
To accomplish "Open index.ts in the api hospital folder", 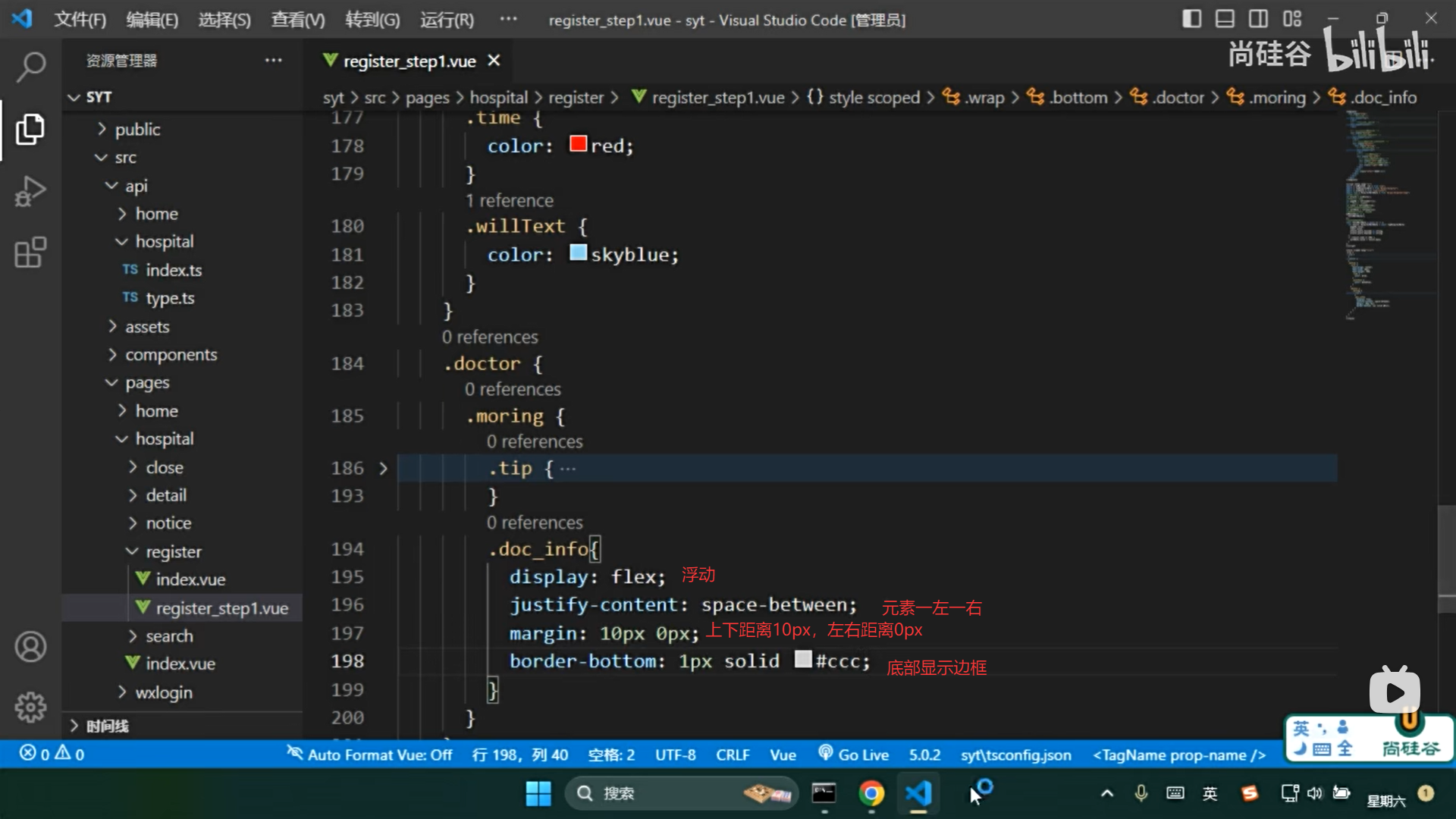I will tap(174, 270).
